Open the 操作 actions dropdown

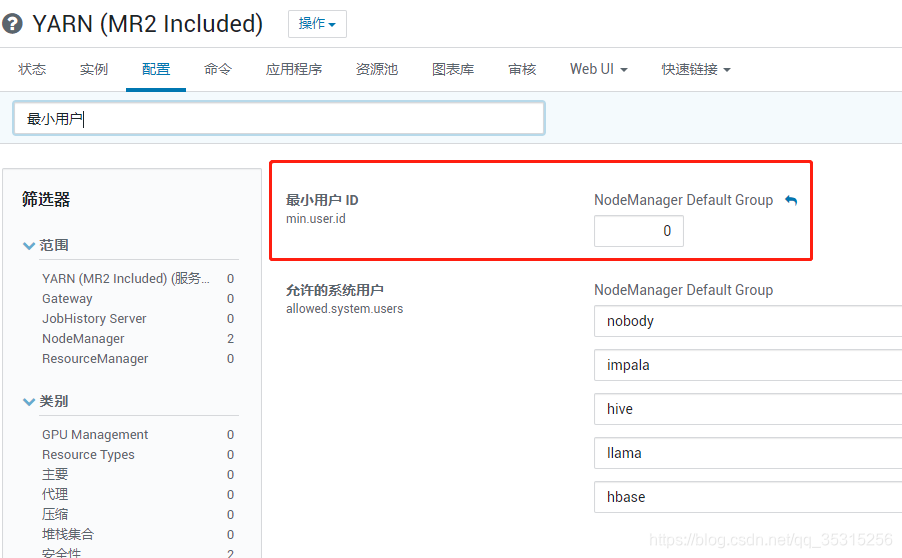tap(317, 24)
